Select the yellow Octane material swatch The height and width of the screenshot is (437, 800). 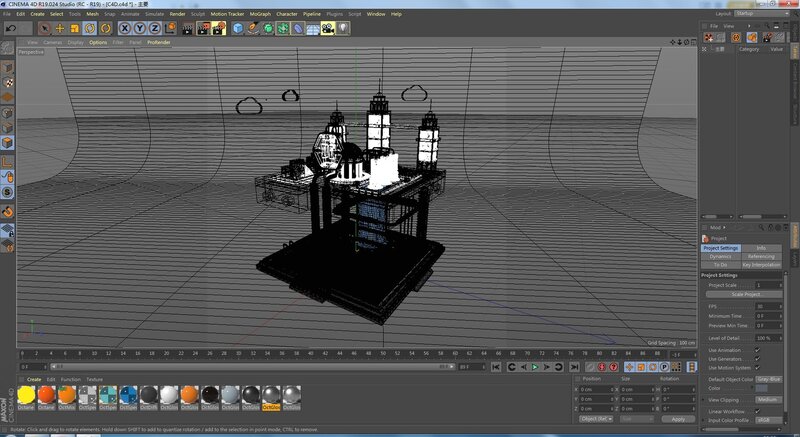pyautogui.click(x=27, y=395)
